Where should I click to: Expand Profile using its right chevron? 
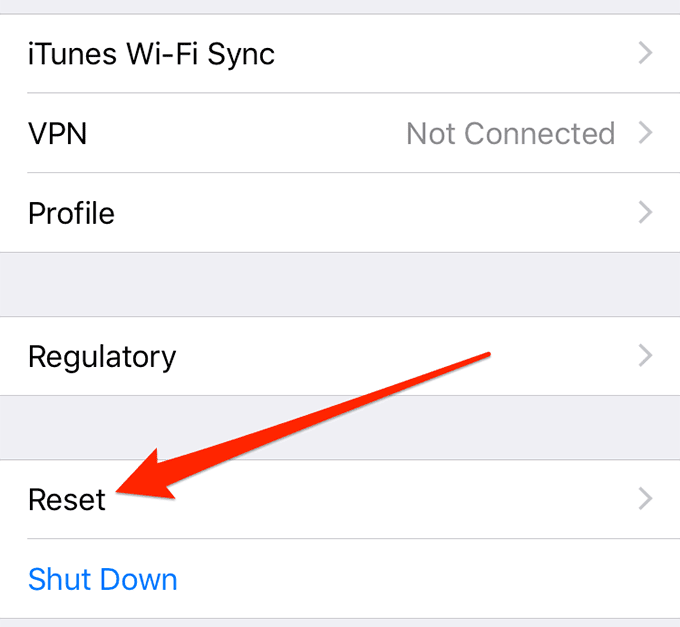645,213
